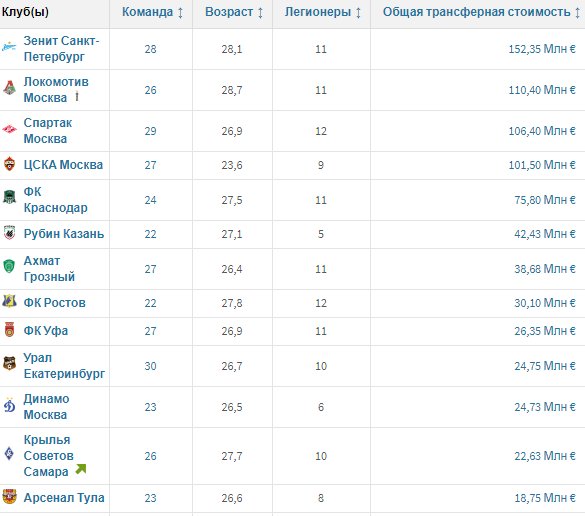Select Rubin Kazan's legionnaires count 5
This screenshot has height=516, width=585.
(x=321, y=234)
